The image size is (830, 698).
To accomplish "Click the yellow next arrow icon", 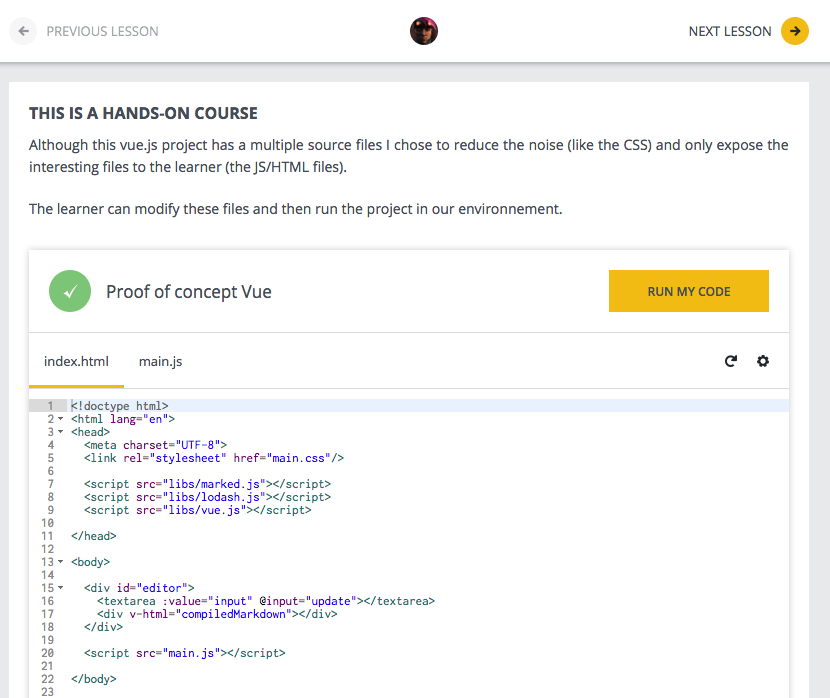I will point(795,31).
